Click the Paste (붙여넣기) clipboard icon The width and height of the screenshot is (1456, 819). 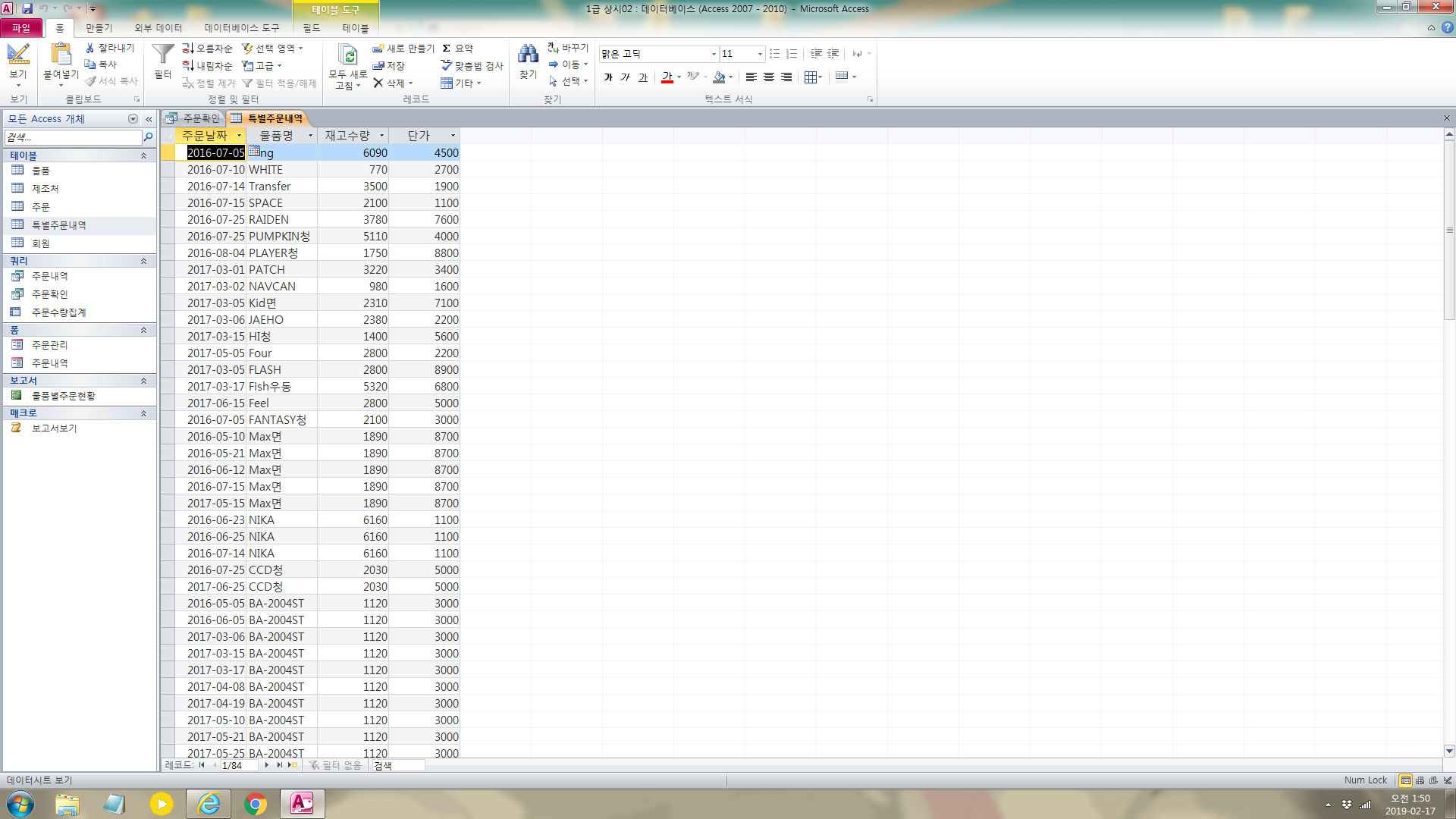click(x=61, y=55)
